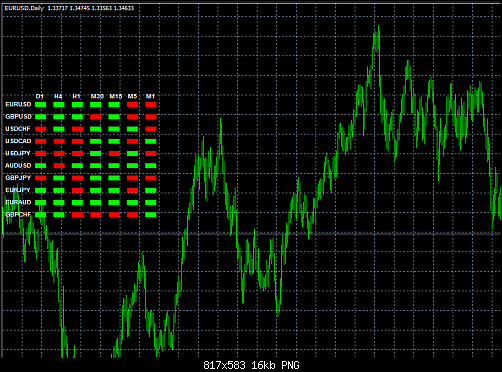Click the green USDJPY M5 trend cell
Screen dimensions: 502x372
click(133, 154)
